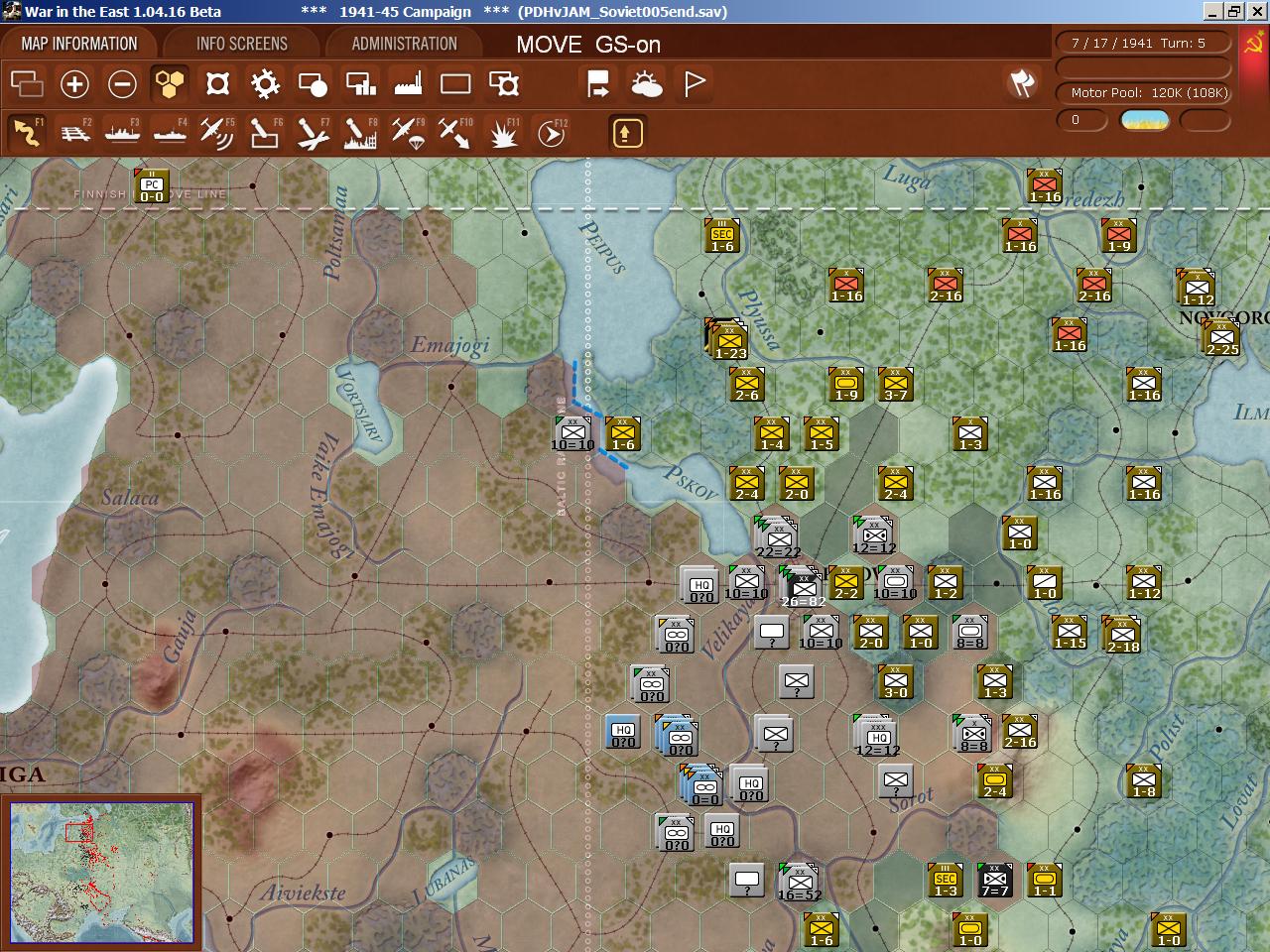Screen dimensions: 1270x952
Task: Select the 3-7 Soviet unit counter
Action: (896, 385)
